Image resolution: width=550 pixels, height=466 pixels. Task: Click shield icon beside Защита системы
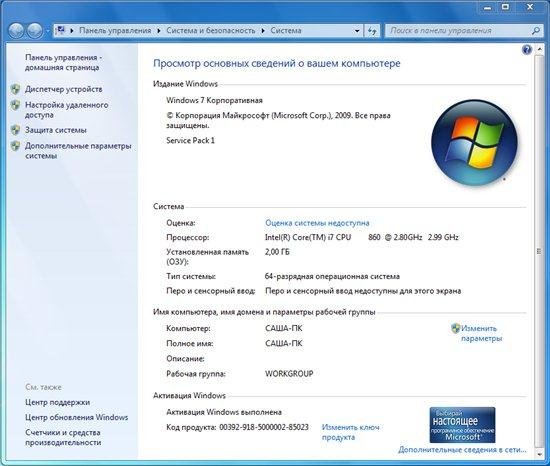[15, 130]
